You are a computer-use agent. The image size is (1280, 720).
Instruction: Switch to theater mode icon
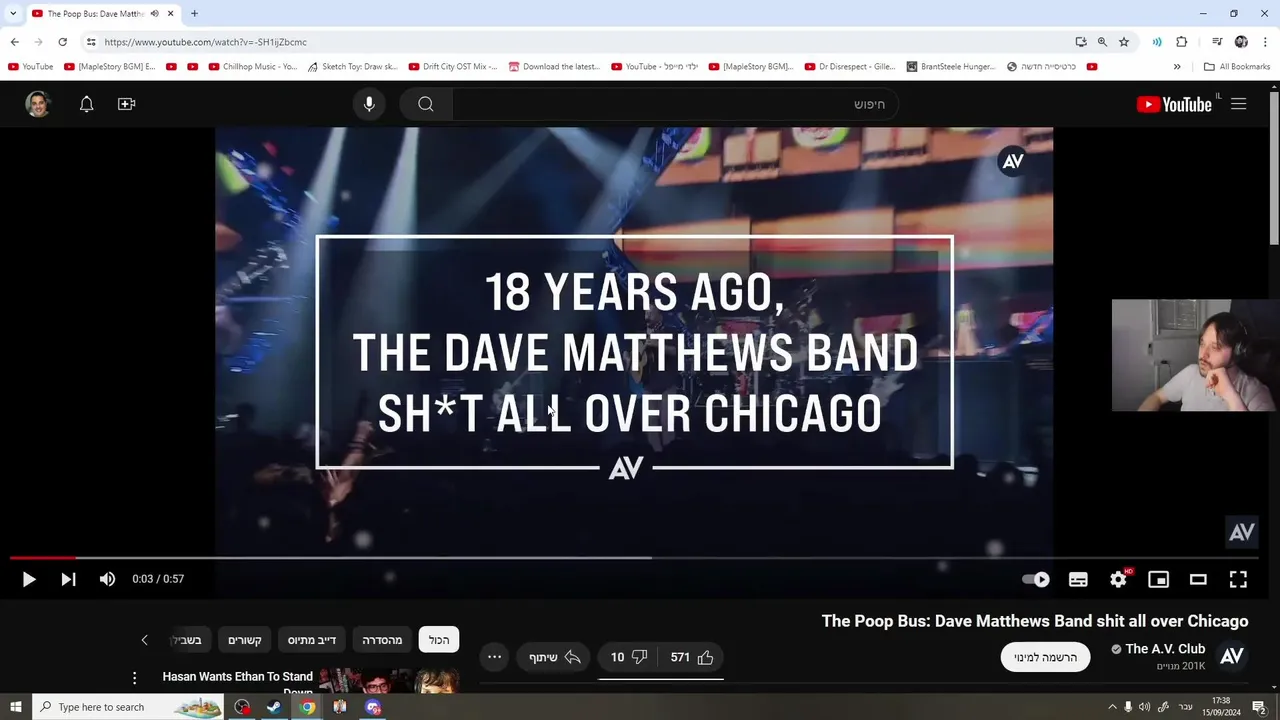click(1198, 579)
